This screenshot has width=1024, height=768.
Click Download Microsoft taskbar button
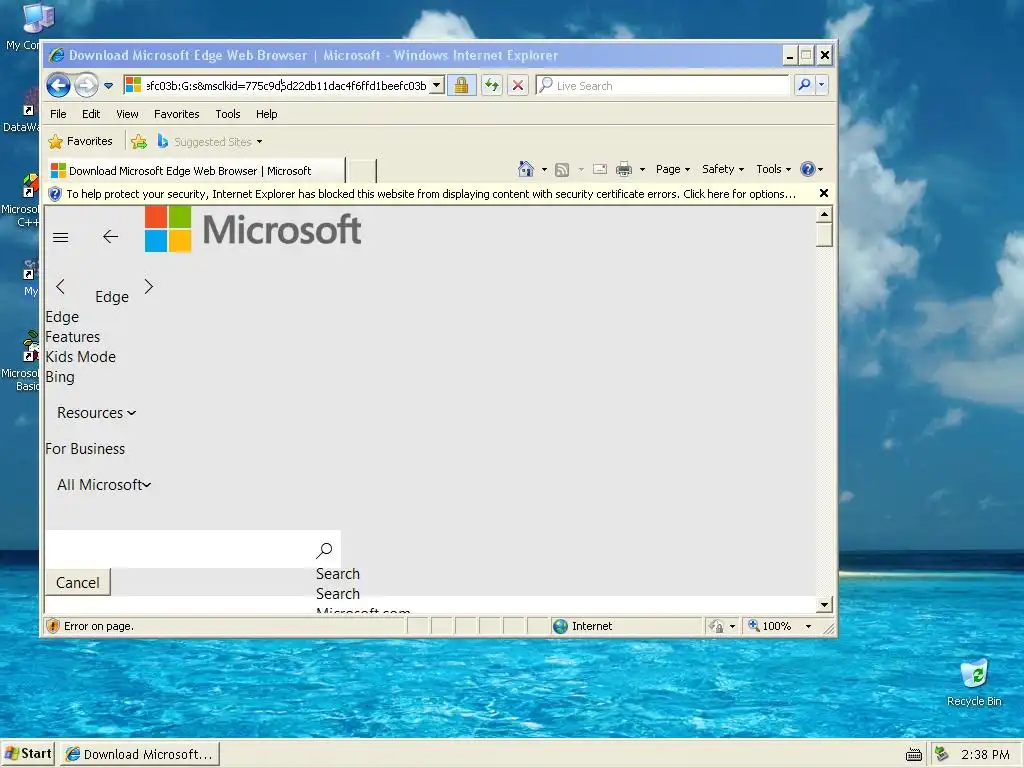pyautogui.click(x=140, y=754)
